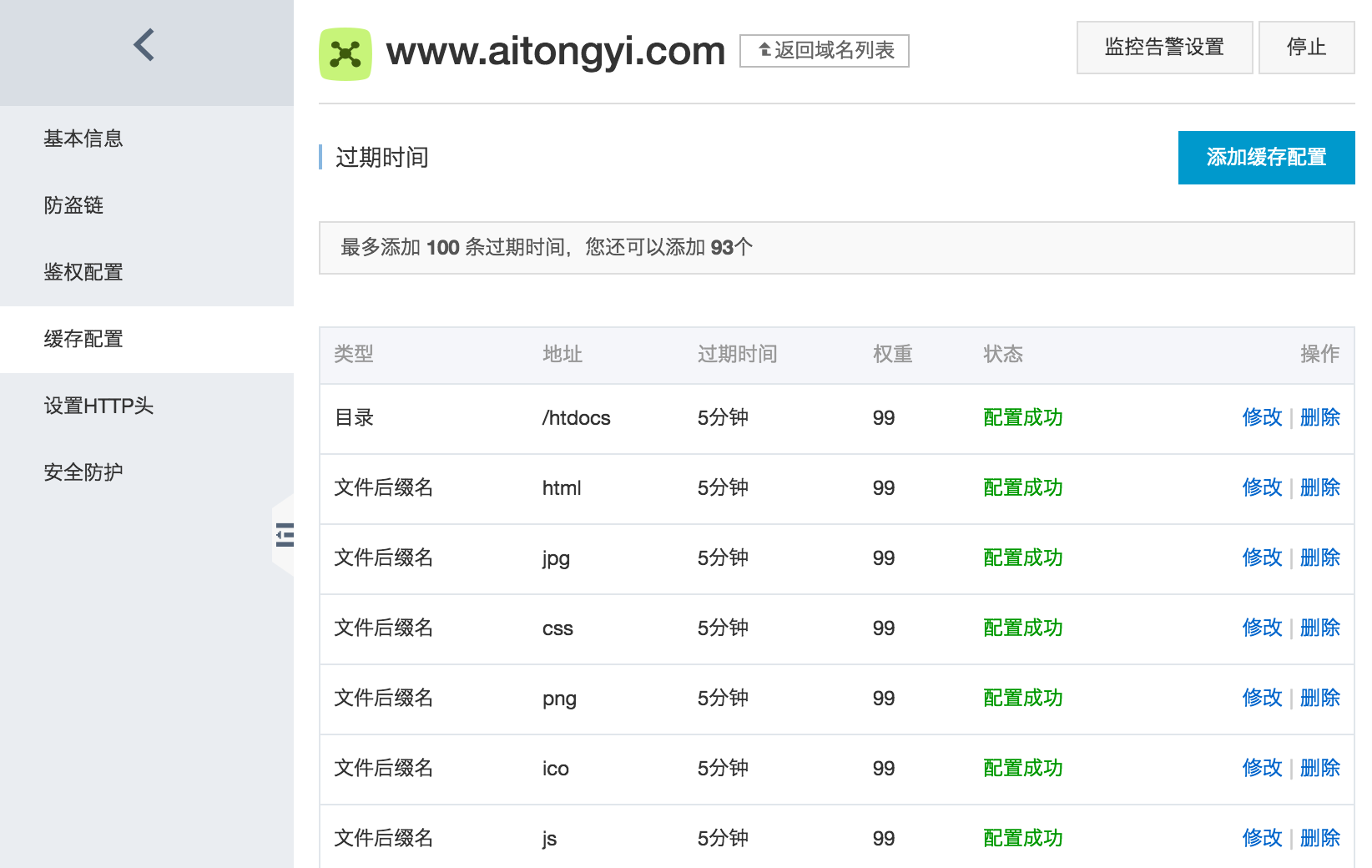The height and width of the screenshot is (868, 1372).
Task: Click 修改 for the js row
Action: (x=1262, y=838)
